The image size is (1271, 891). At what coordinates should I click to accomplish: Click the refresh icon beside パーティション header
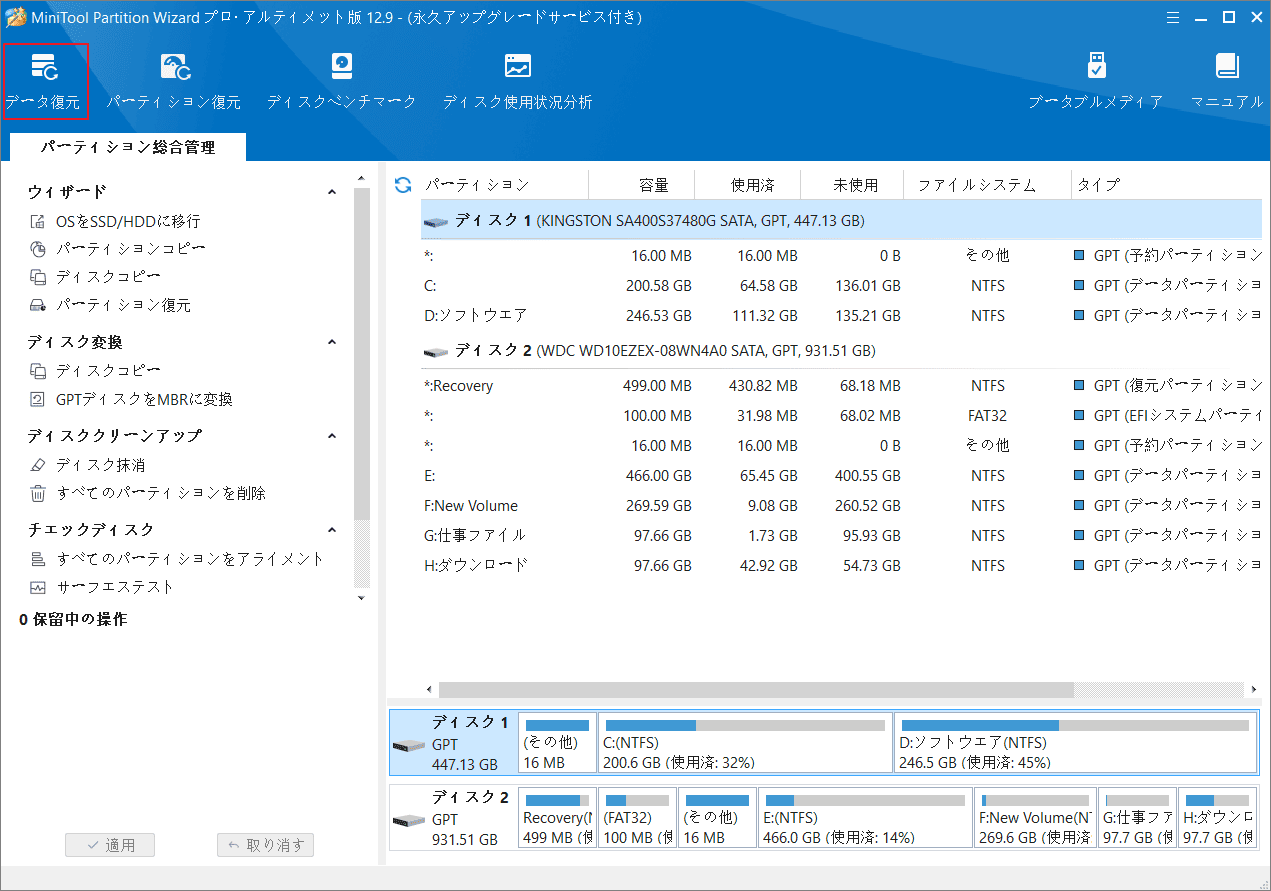(403, 185)
